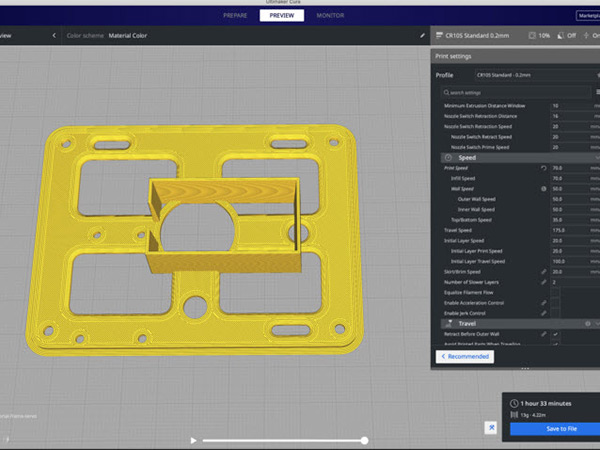The image size is (600, 450).
Task: Click the Recommended button
Action: [465, 356]
